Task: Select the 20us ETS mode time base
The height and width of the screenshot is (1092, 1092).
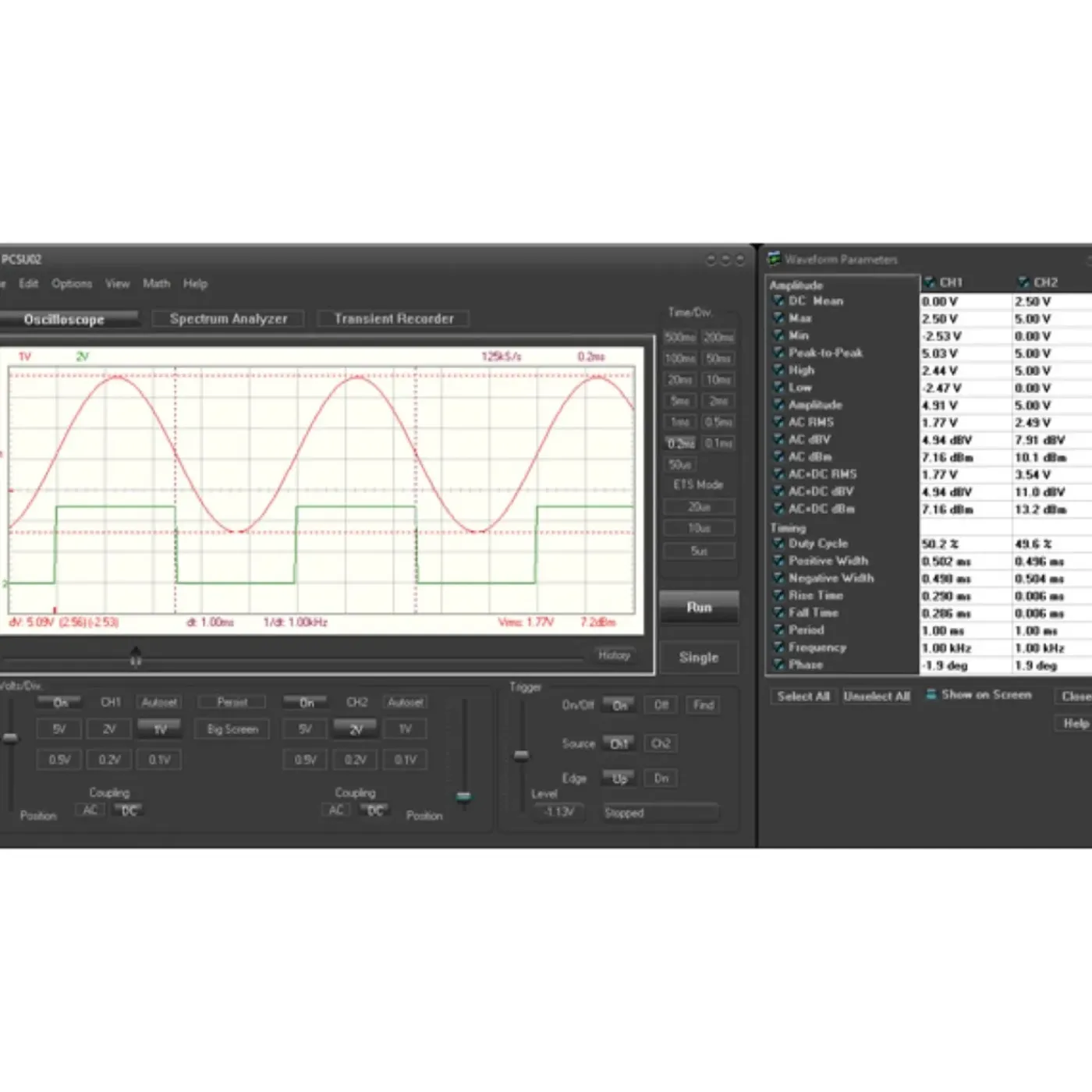Action: [x=699, y=507]
